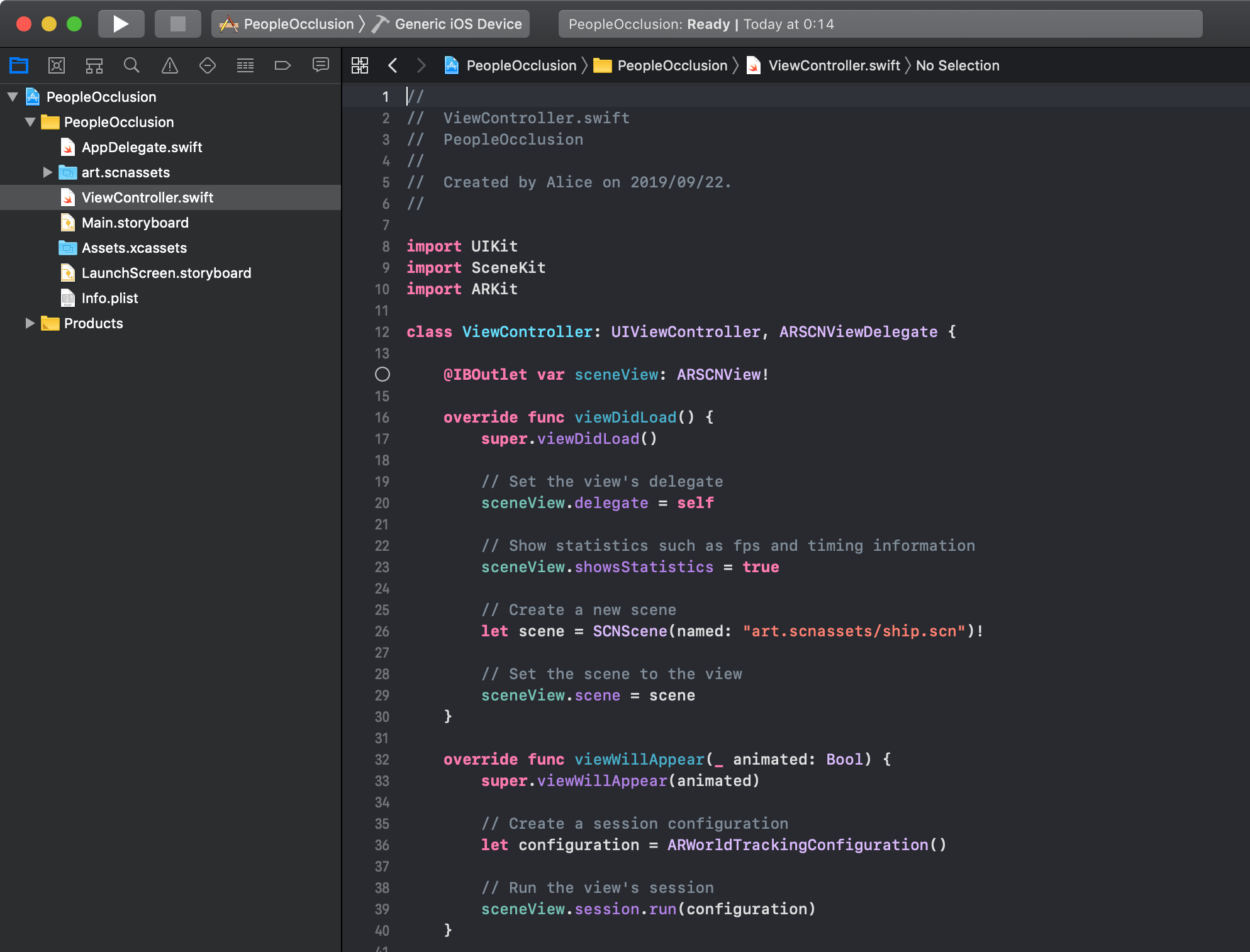Click showsStatistics property in code
The width and height of the screenshot is (1250, 952).
[x=644, y=567]
